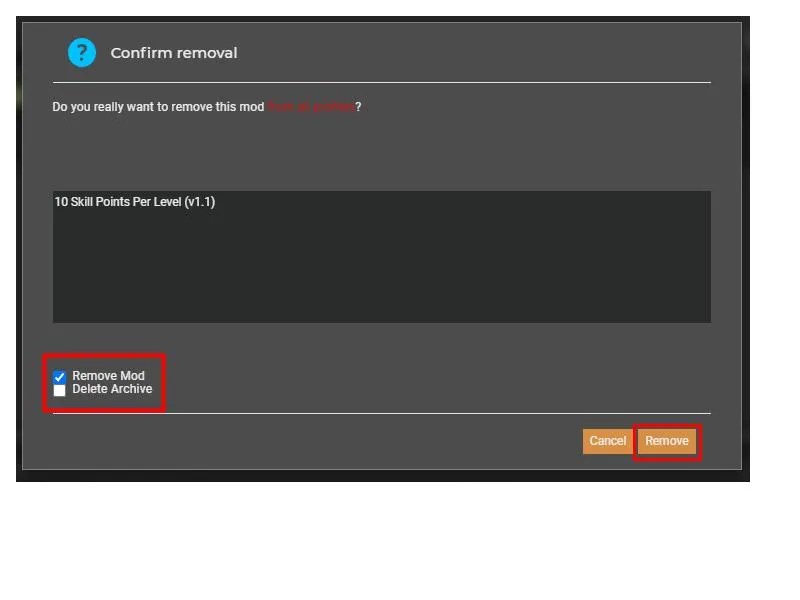The image size is (800, 600).
Task: Click the 'Do you really want to remove' message
Action: [207, 107]
